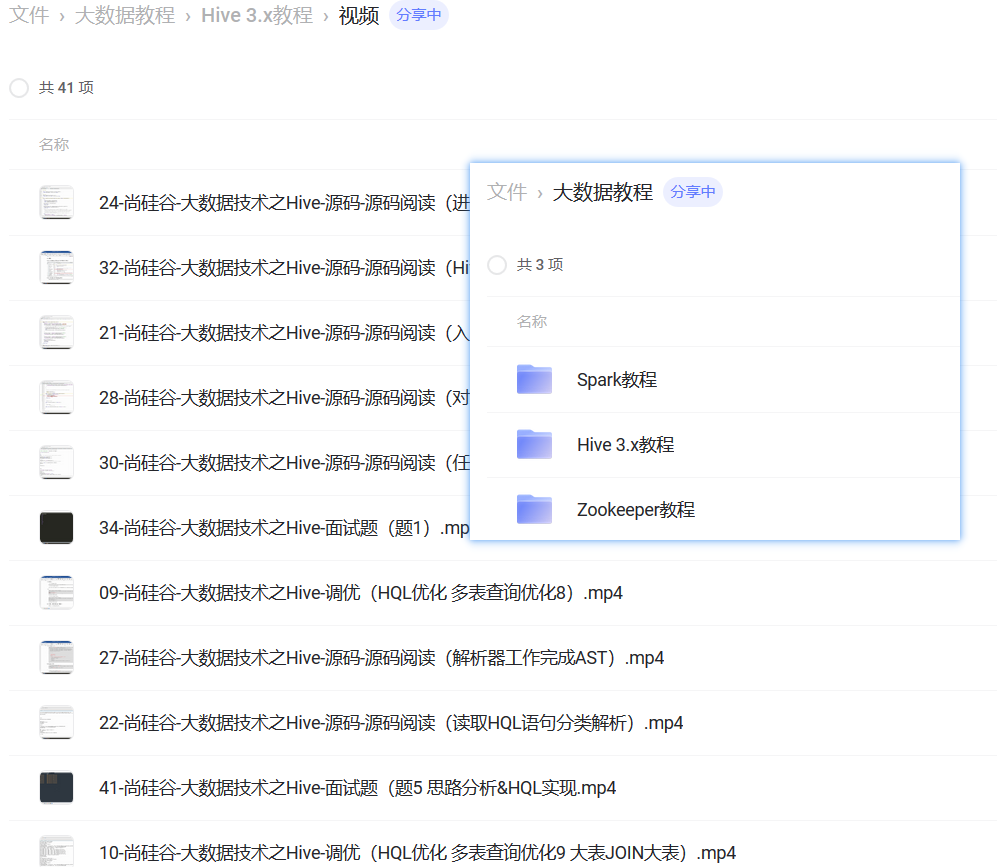Screen dimensions: 997x867
Task: Click 分享中 badge next to 视频
Action: click(418, 15)
